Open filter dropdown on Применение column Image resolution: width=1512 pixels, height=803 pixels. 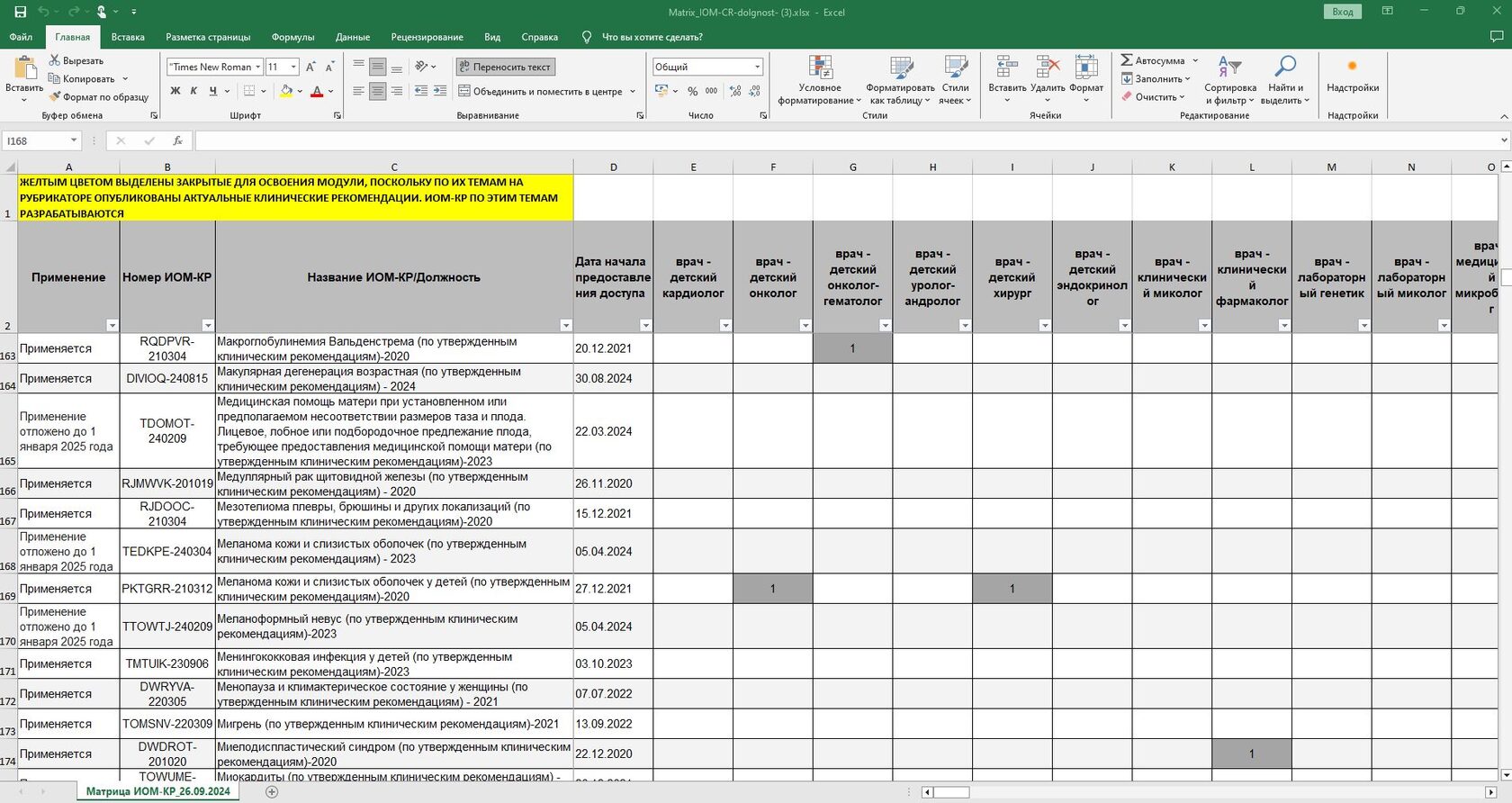click(x=112, y=325)
